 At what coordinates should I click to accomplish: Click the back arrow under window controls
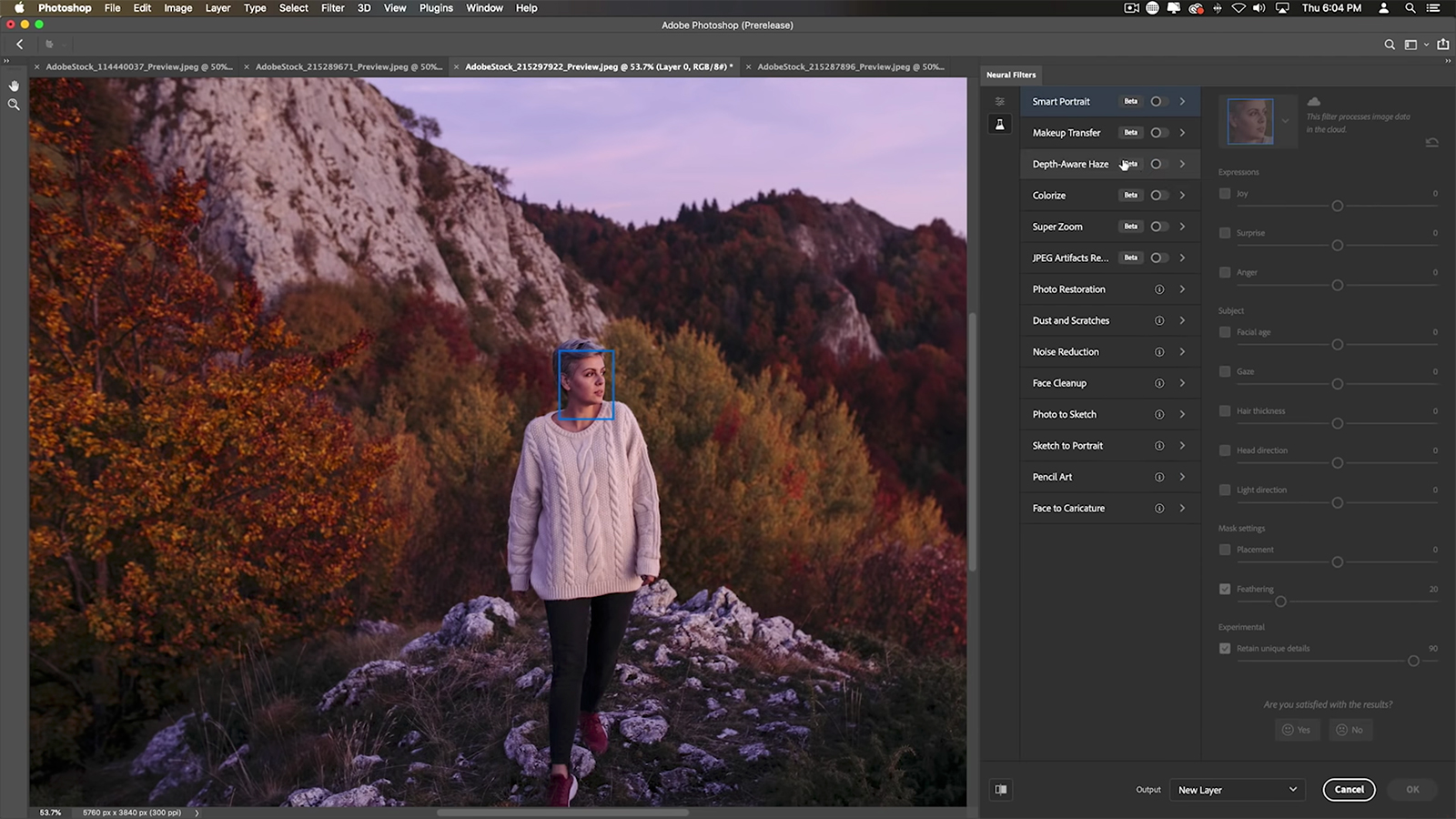click(20, 44)
